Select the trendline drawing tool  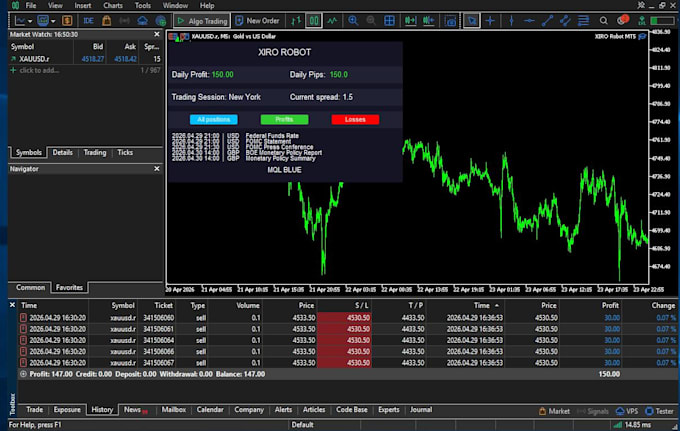(x=547, y=21)
